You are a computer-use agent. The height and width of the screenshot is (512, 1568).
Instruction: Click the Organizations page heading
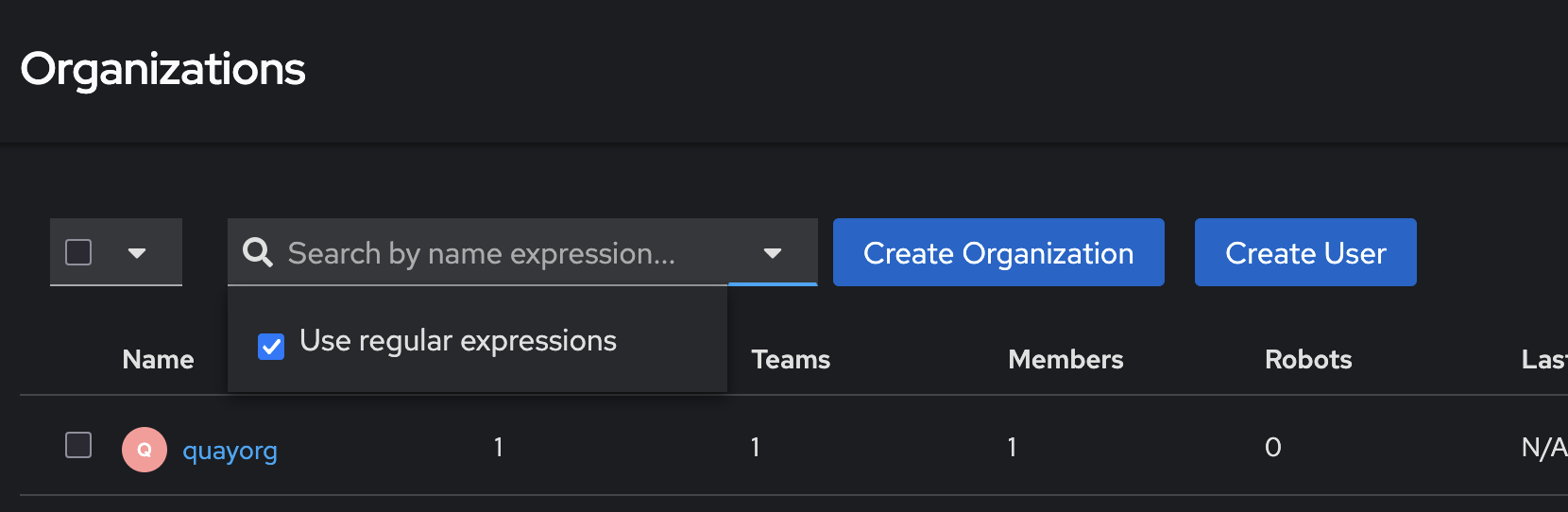click(x=163, y=69)
